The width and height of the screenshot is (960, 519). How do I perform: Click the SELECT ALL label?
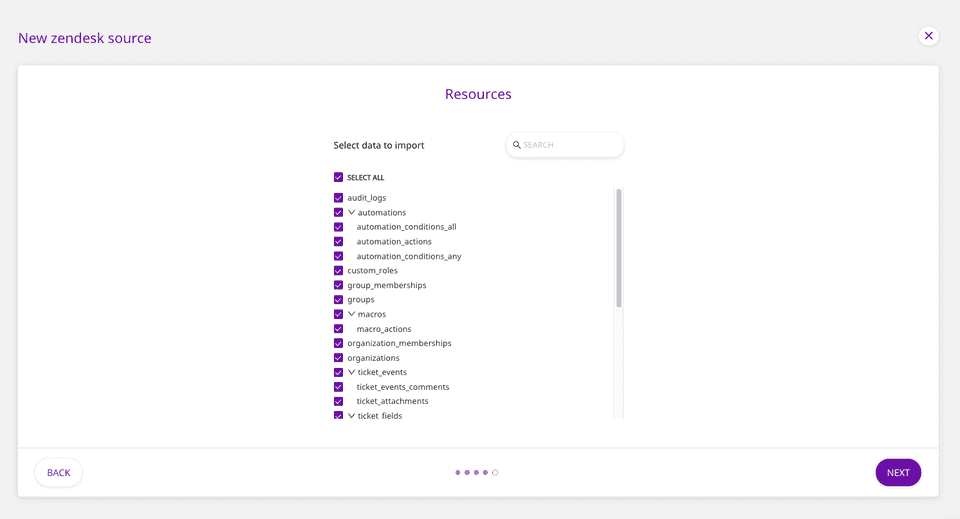[366, 177]
